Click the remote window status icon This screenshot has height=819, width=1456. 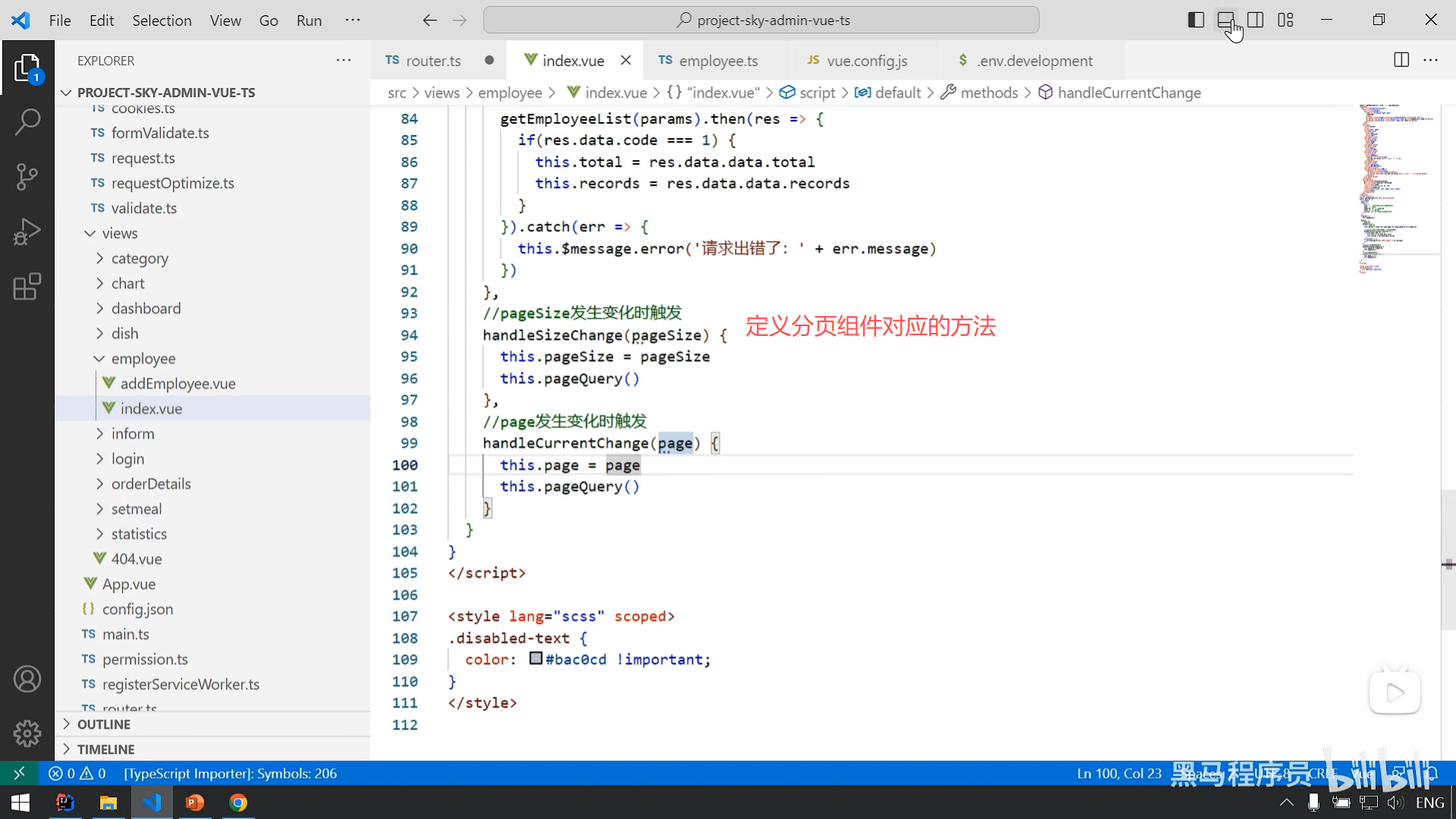pos(19,773)
